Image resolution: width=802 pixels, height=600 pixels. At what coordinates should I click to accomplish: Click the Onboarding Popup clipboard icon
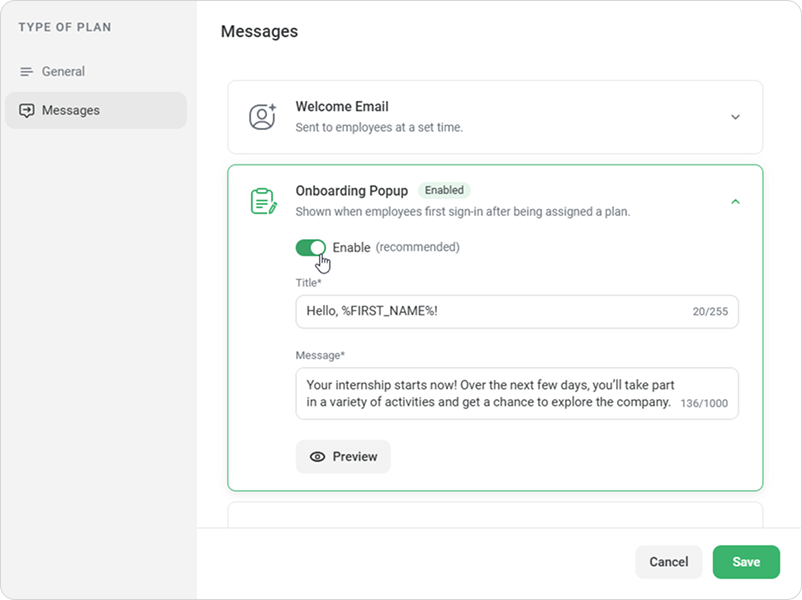[x=264, y=201]
